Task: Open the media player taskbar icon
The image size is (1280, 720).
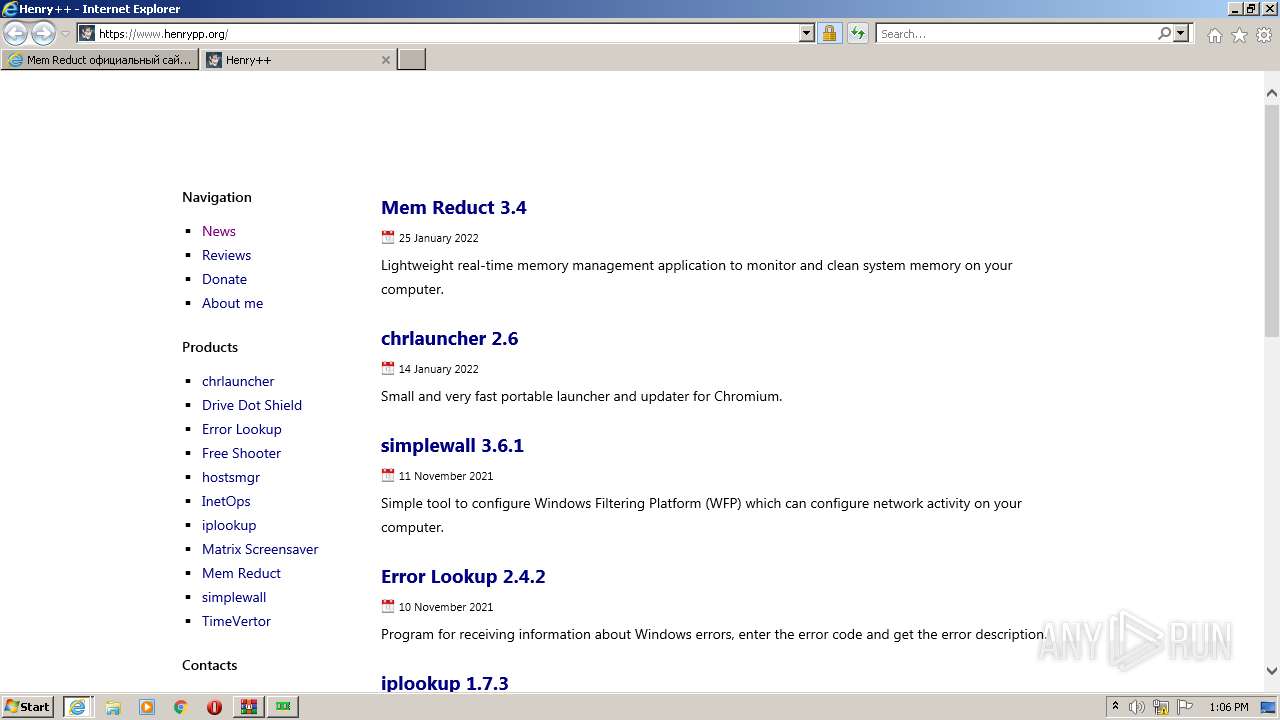Action: (x=147, y=707)
